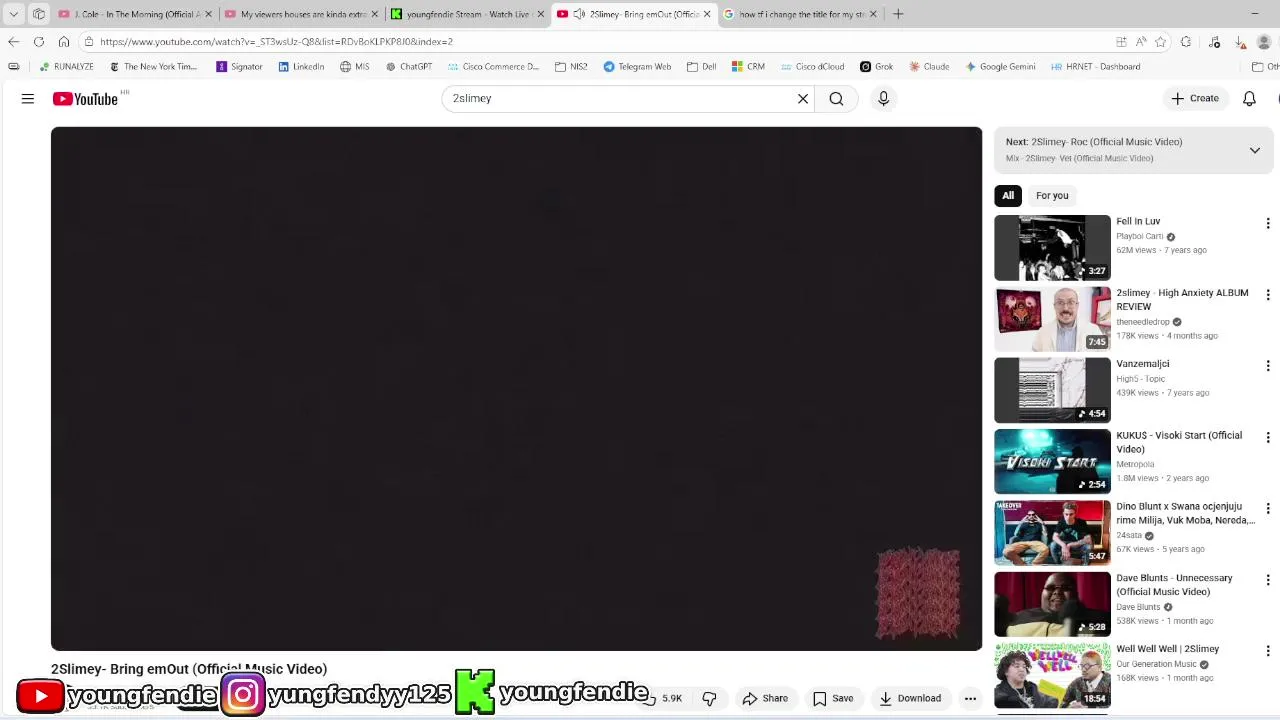Clear the search box with the X

[802, 98]
